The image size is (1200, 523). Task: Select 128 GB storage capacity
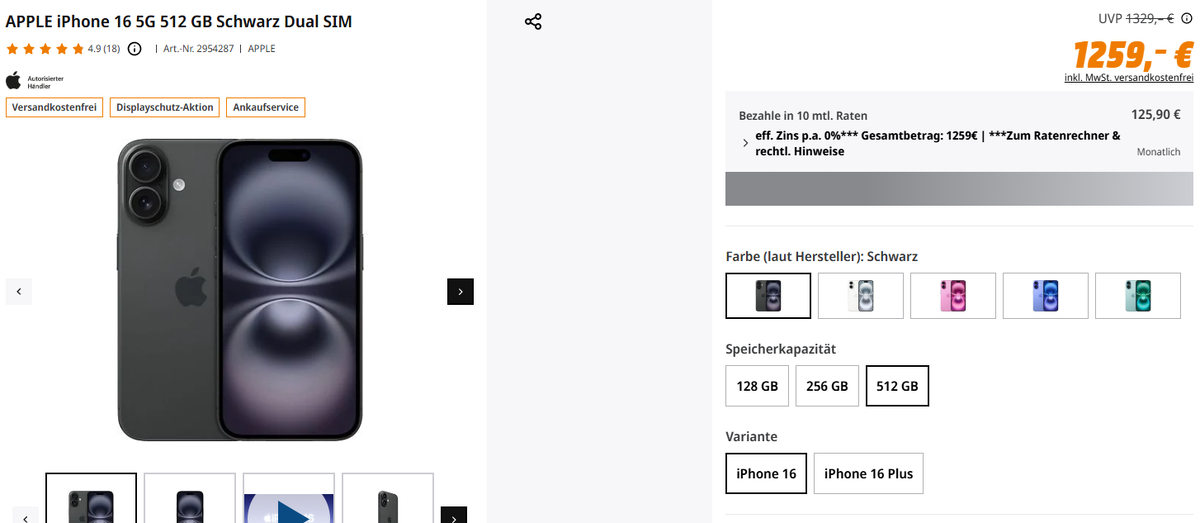(757, 386)
